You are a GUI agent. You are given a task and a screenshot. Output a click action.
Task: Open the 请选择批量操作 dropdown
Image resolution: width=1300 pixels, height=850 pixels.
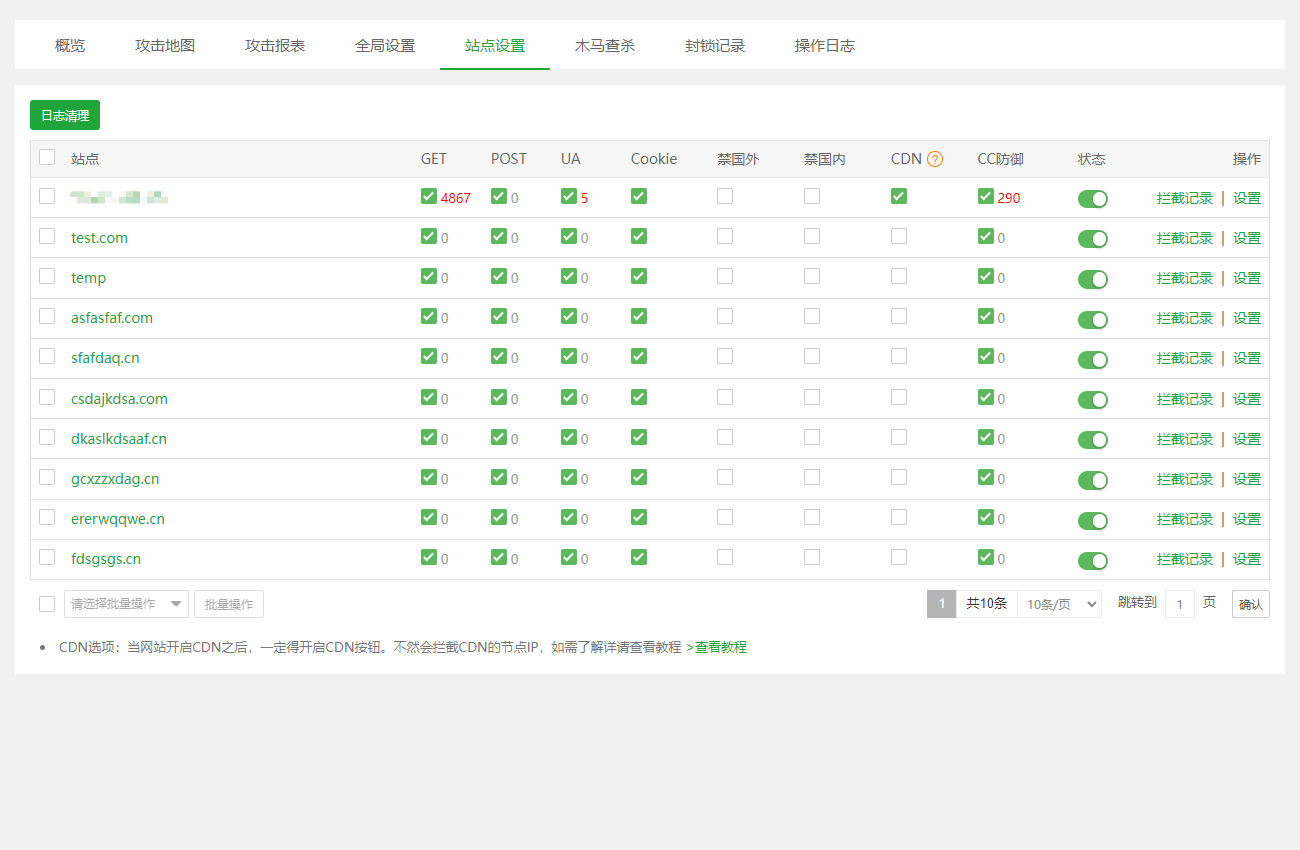126,604
